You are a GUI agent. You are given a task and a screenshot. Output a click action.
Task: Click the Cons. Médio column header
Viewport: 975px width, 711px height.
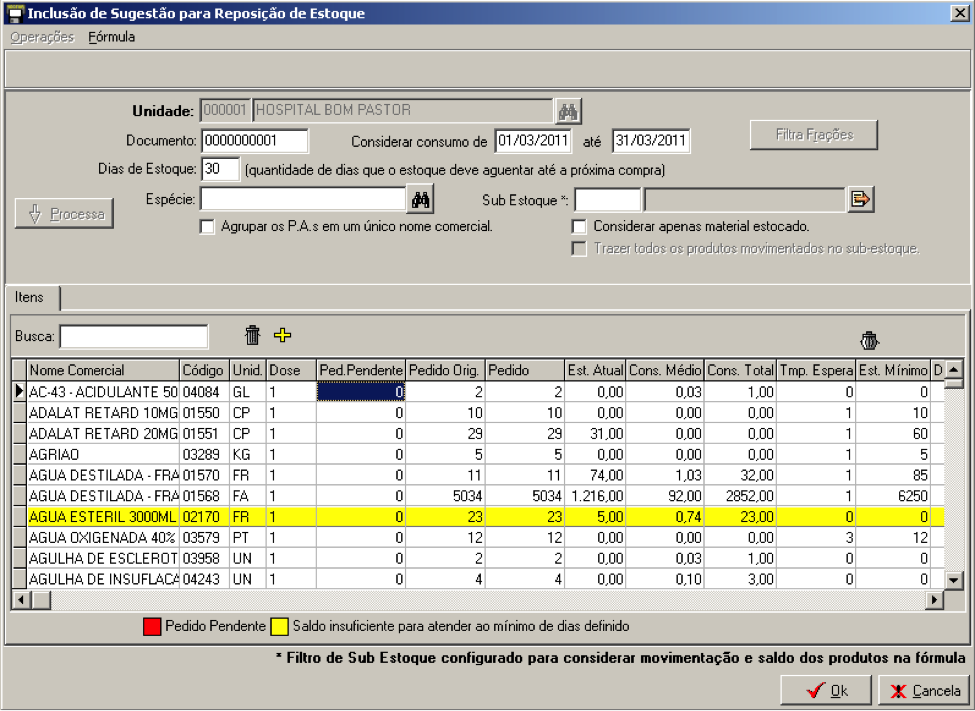(x=665, y=370)
